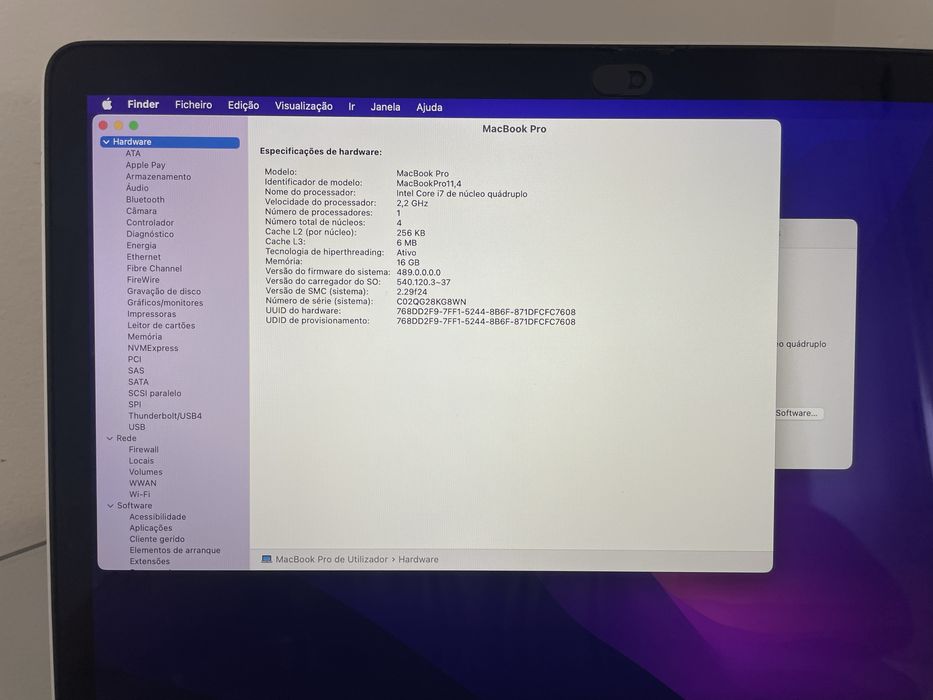
Task: Select Apple Pay in the sidebar
Action: (x=145, y=165)
